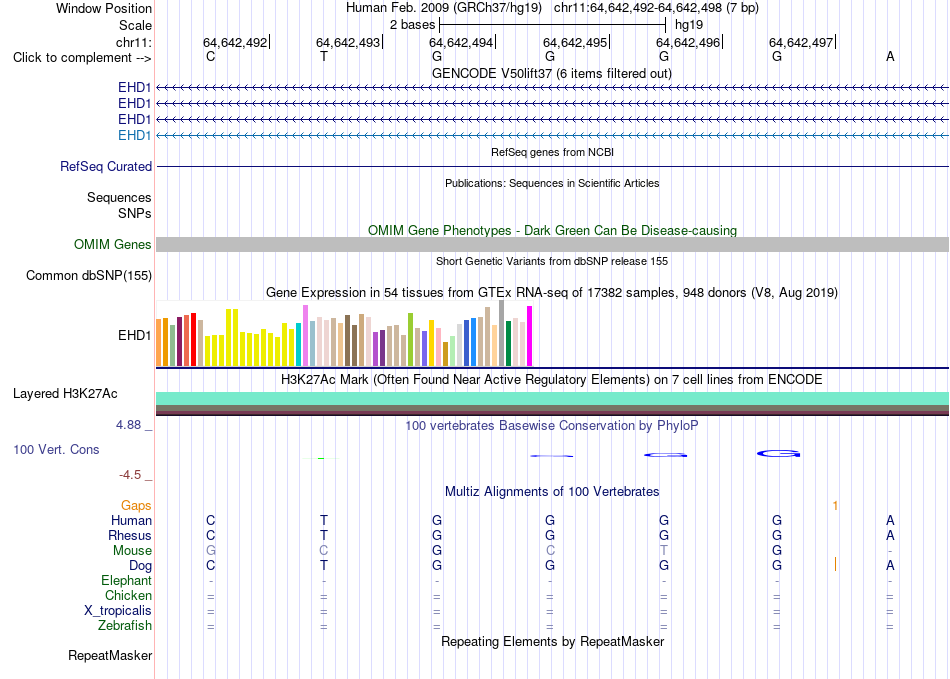Open the RepeatMasker track label
Image resolution: width=950 pixels, height=679 pixels.
coord(110,655)
